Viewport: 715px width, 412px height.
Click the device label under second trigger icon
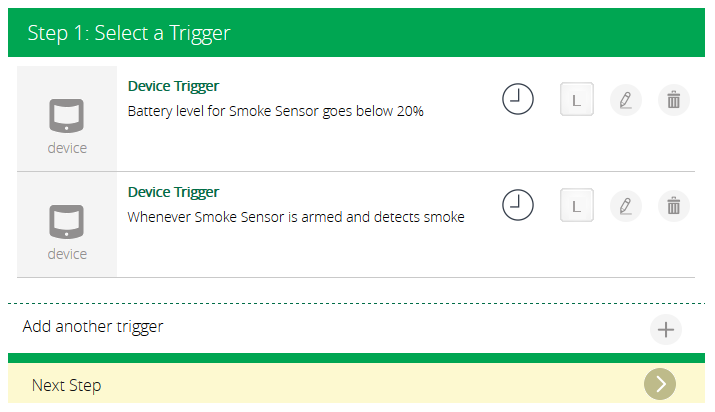(67, 254)
